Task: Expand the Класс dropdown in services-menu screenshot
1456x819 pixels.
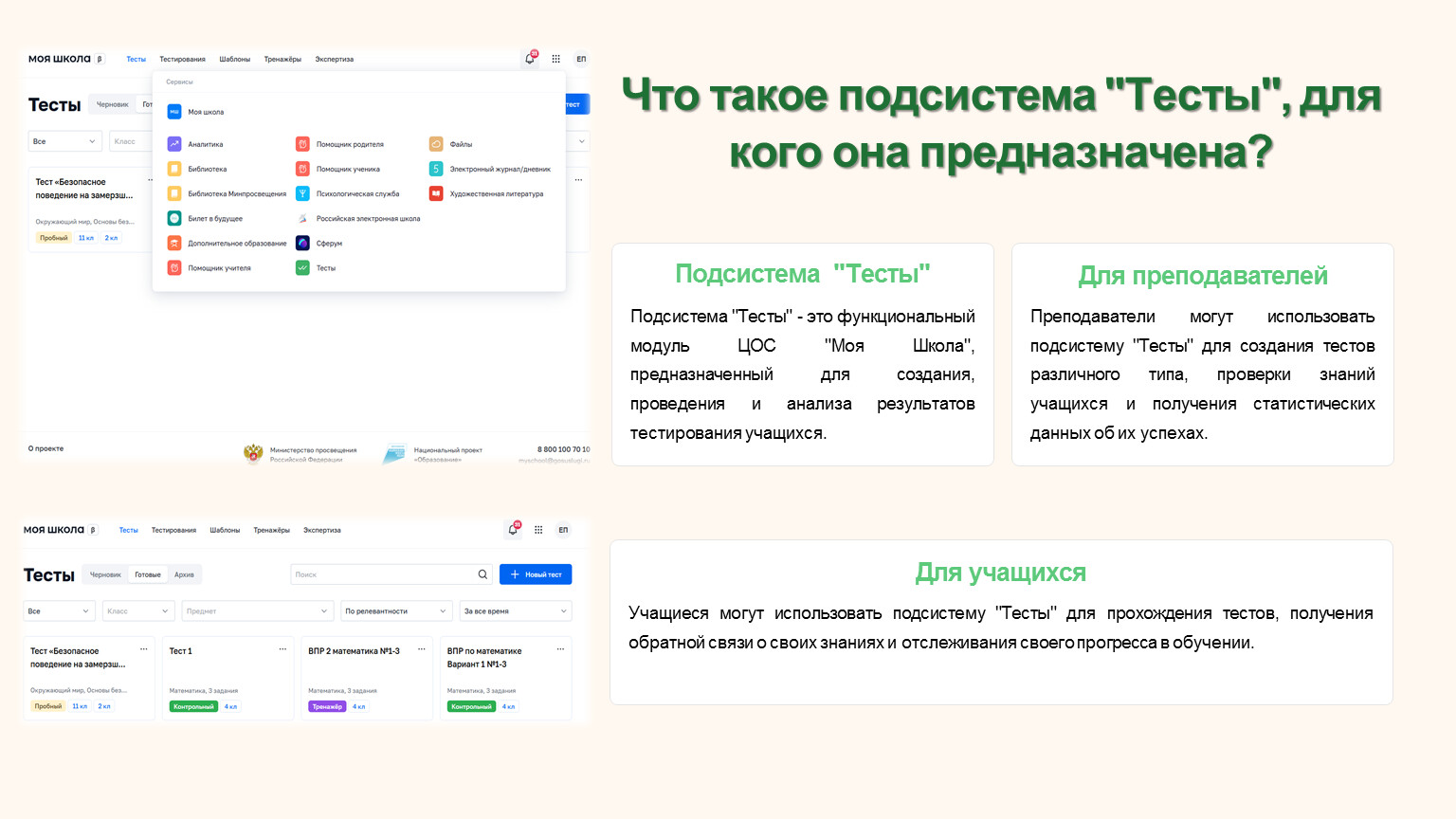Action: [131, 141]
